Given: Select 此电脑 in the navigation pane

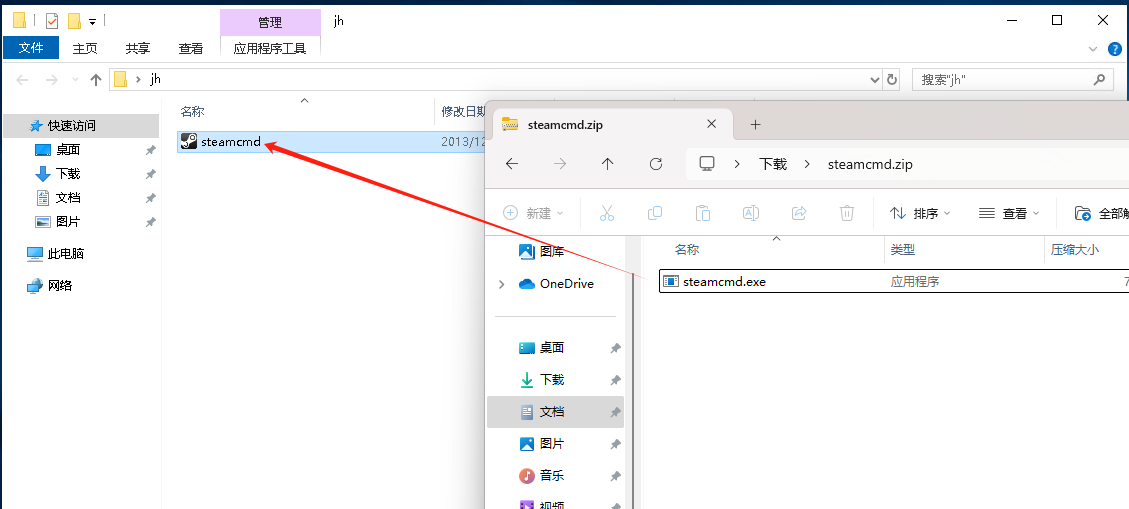Looking at the screenshot, I should tap(66, 253).
